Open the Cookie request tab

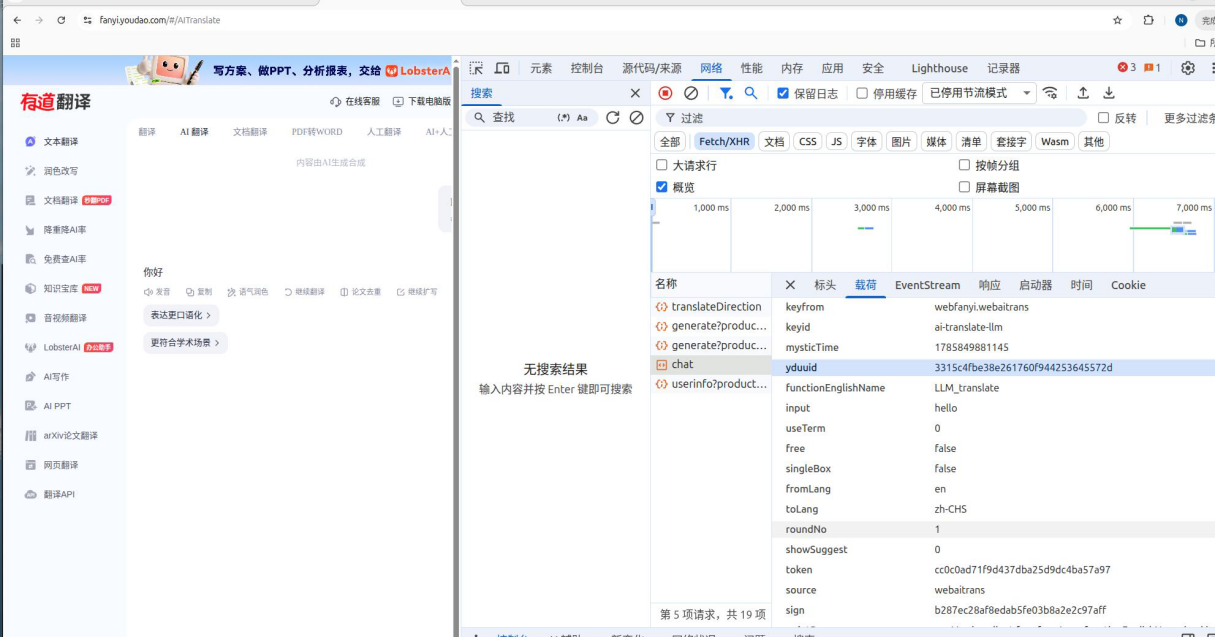point(1128,285)
